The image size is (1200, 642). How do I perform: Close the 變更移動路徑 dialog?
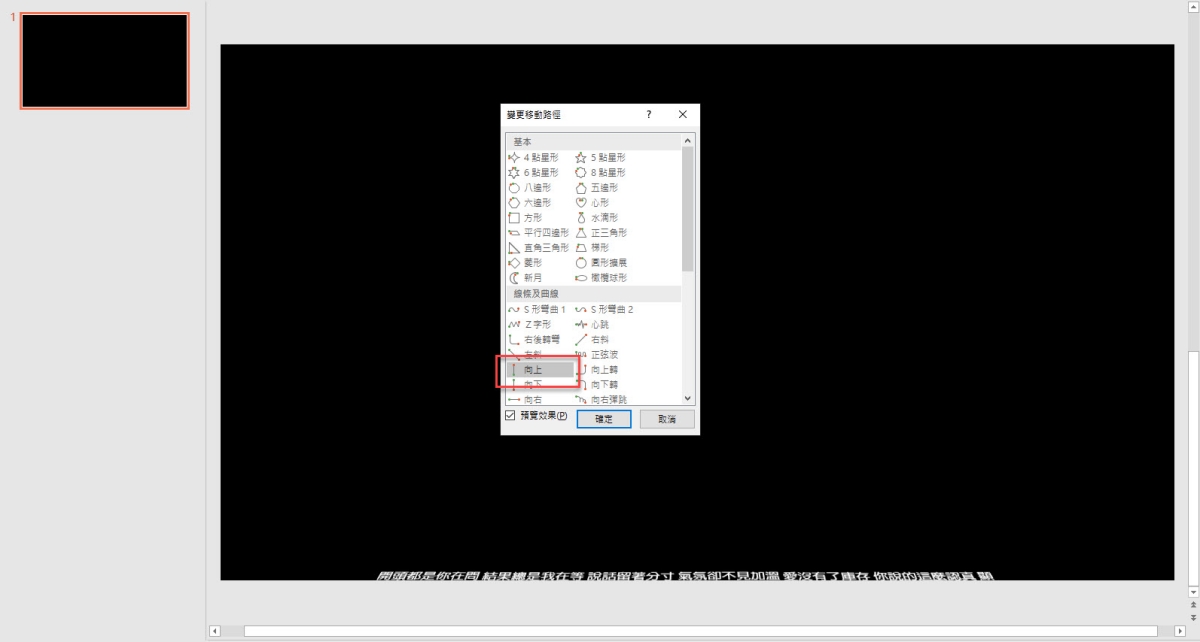pos(683,115)
